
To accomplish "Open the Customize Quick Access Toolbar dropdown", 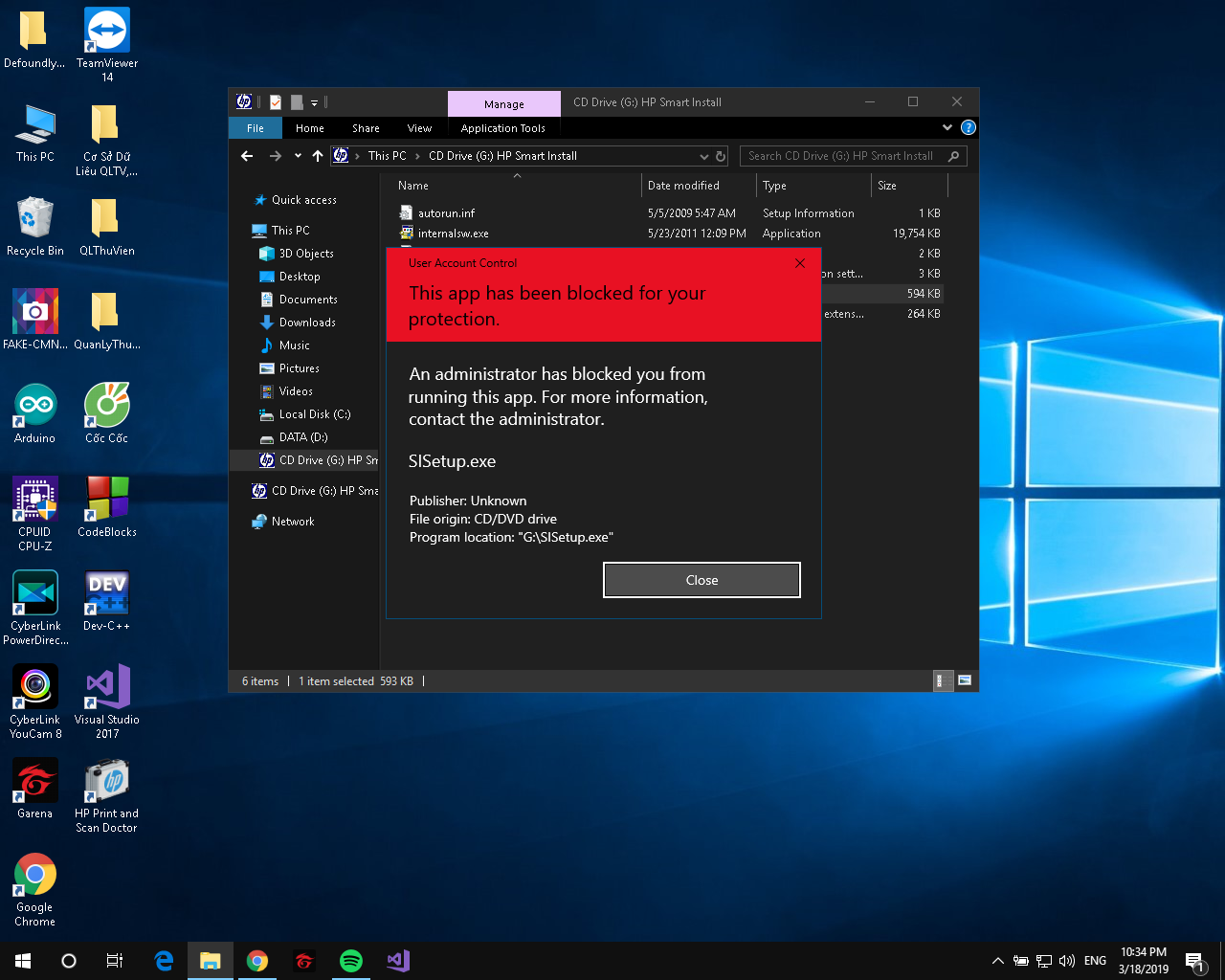I will tap(314, 102).
